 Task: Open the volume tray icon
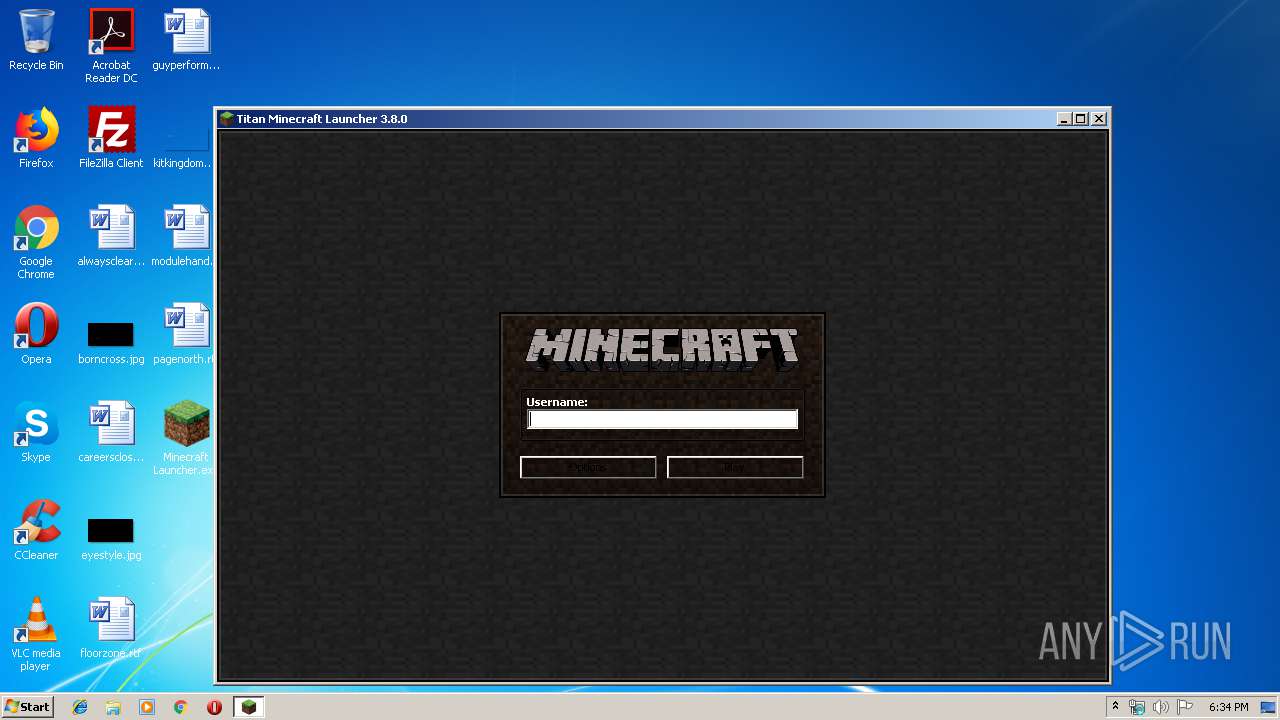click(1161, 707)
